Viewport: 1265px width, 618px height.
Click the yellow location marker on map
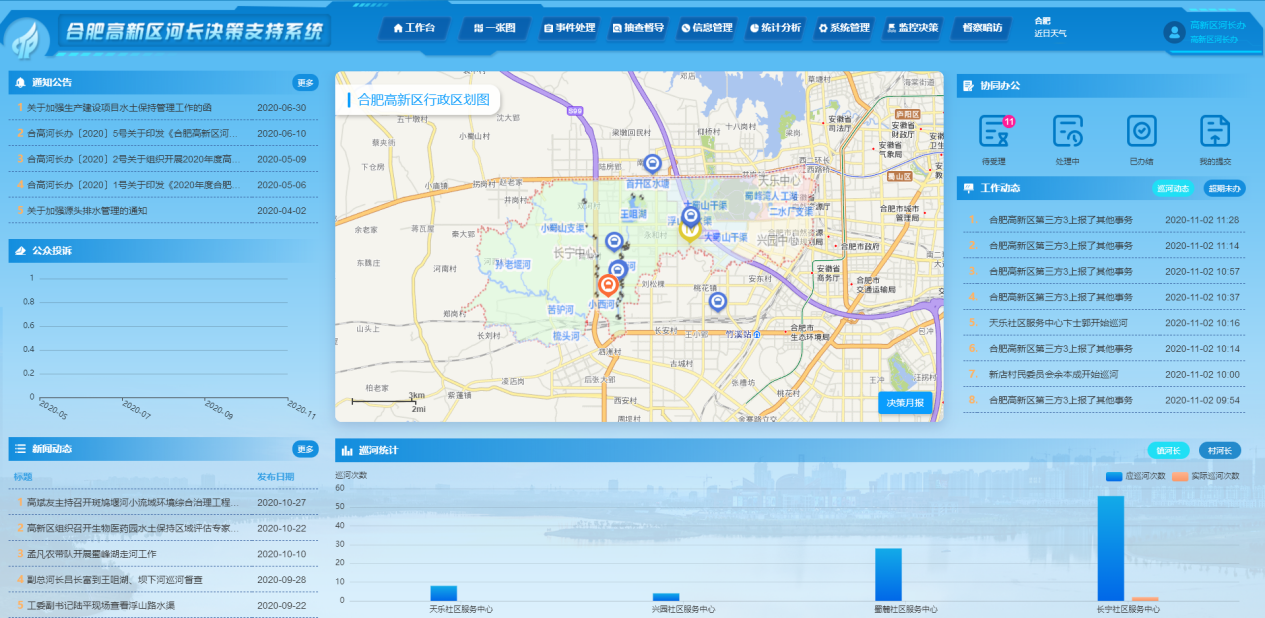tap(689, 230)
